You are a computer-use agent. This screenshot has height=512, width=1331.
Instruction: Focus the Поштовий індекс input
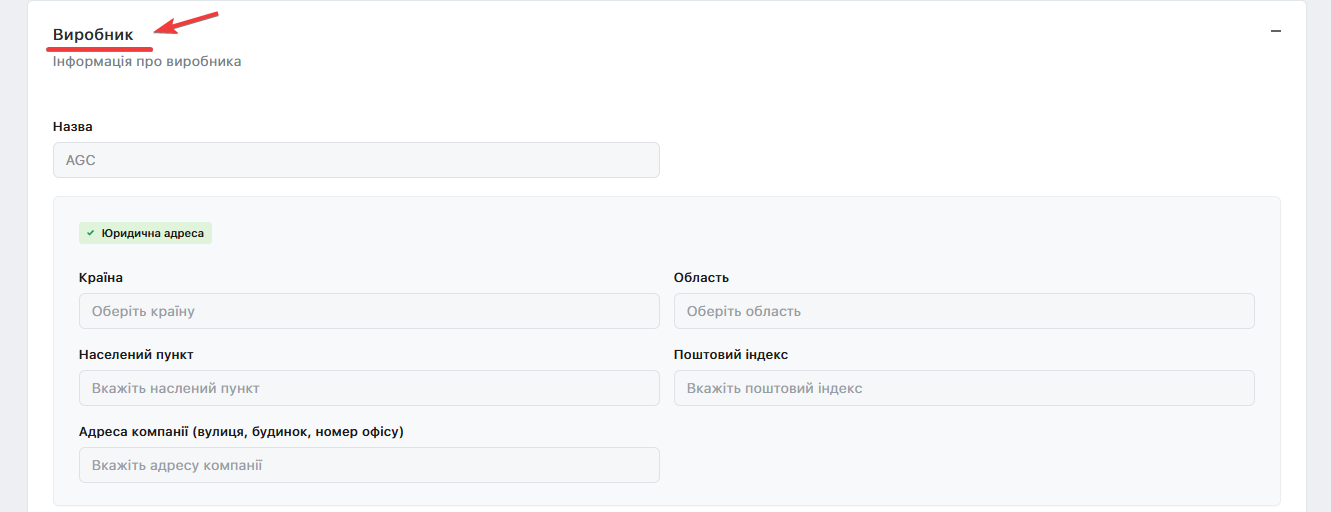click(964, 388)
